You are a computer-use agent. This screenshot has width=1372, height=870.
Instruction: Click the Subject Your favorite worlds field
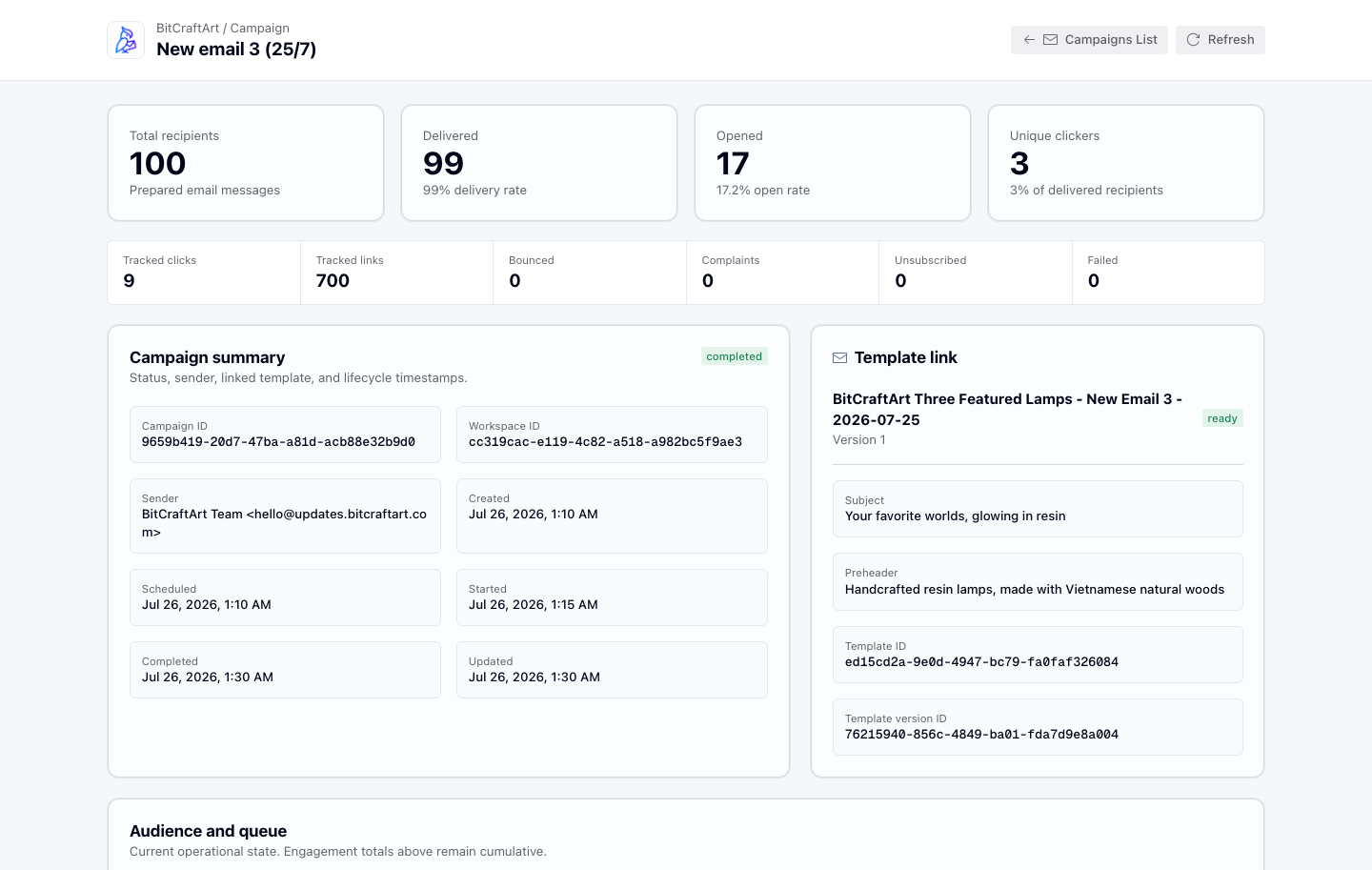coord(1038,509)
